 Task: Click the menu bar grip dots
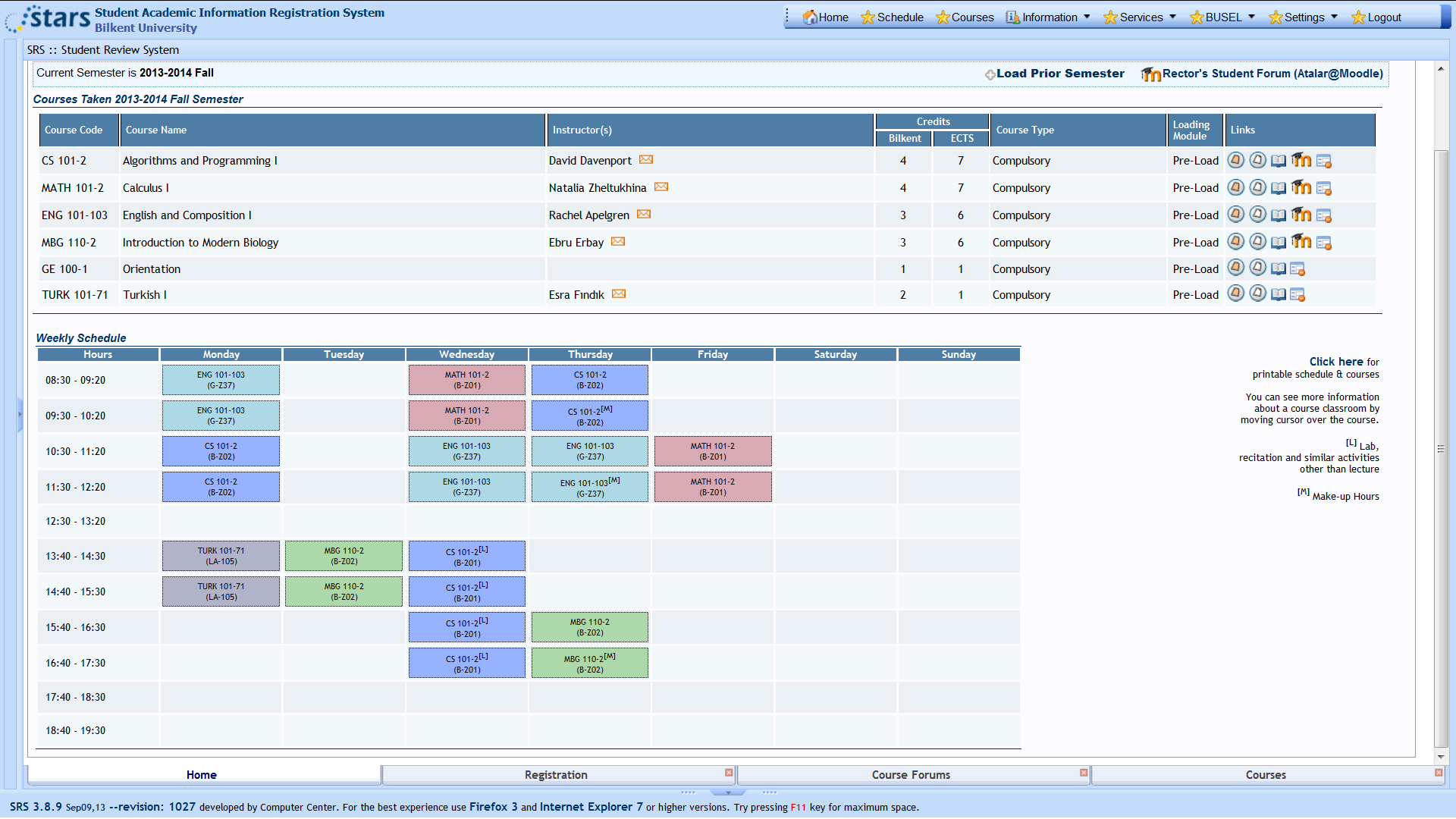(787, 15)
